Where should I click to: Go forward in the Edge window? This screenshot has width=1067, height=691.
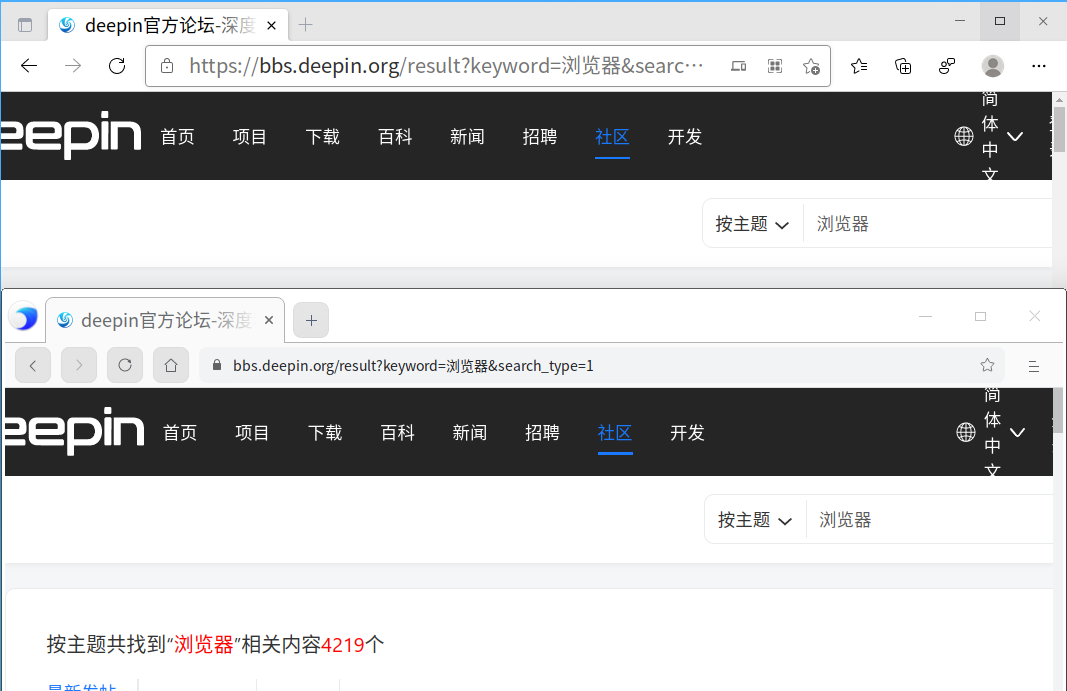click(73, 66)
